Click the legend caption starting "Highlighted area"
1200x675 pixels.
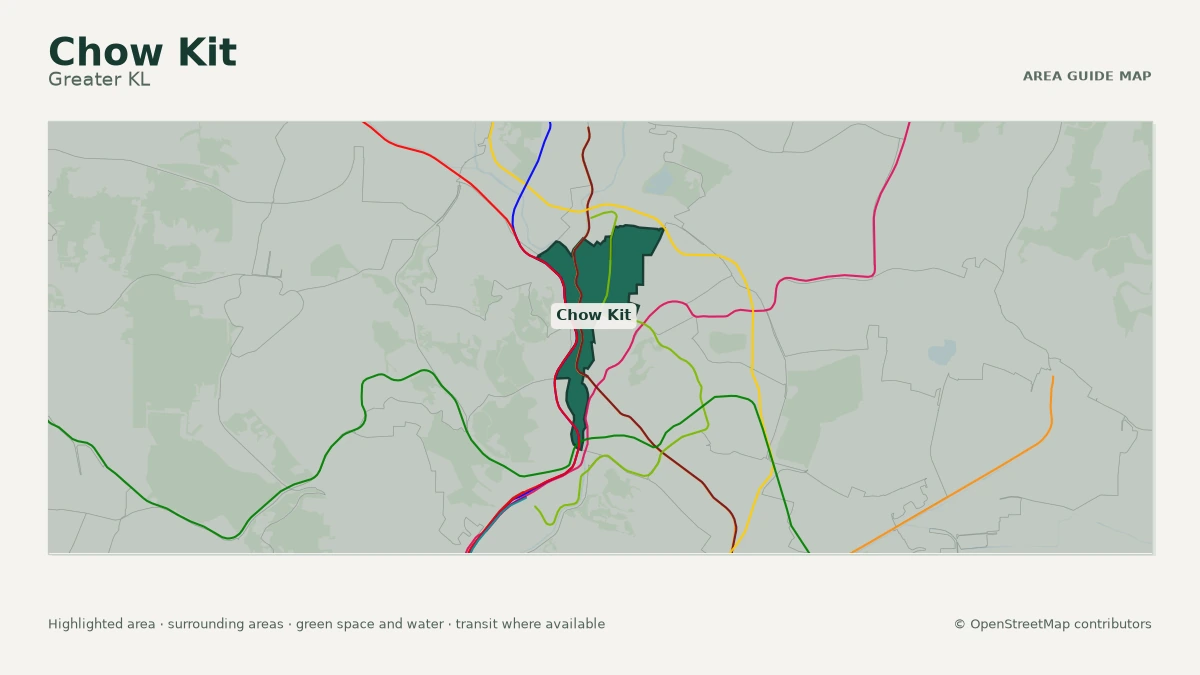point(326,624)
